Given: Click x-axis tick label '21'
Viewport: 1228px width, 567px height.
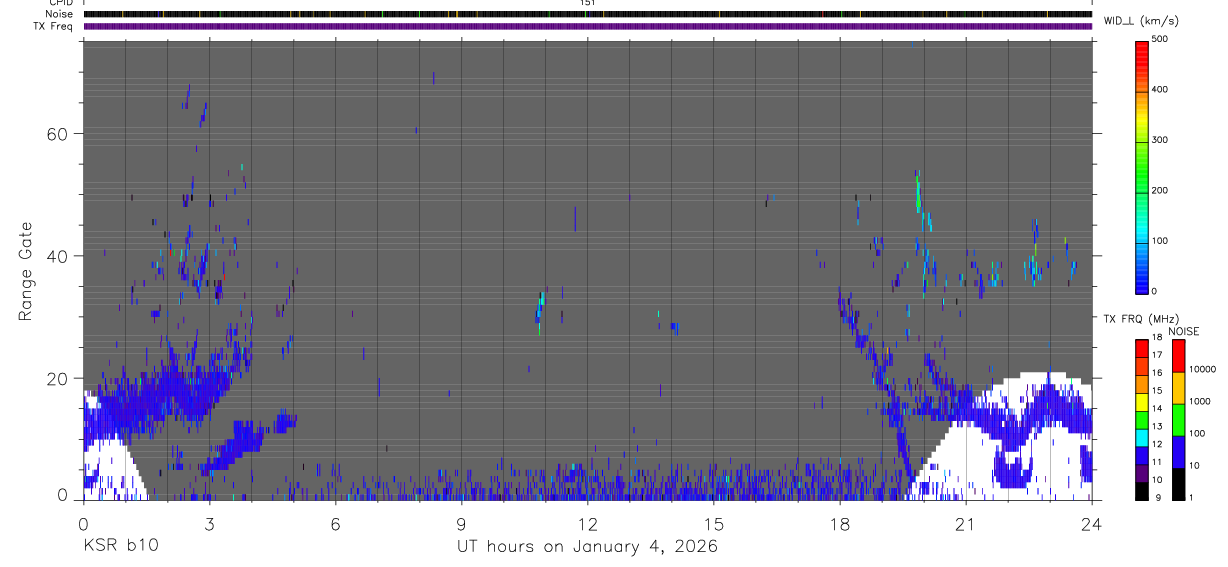Looking at the screenshot, I should click(966, 523).
